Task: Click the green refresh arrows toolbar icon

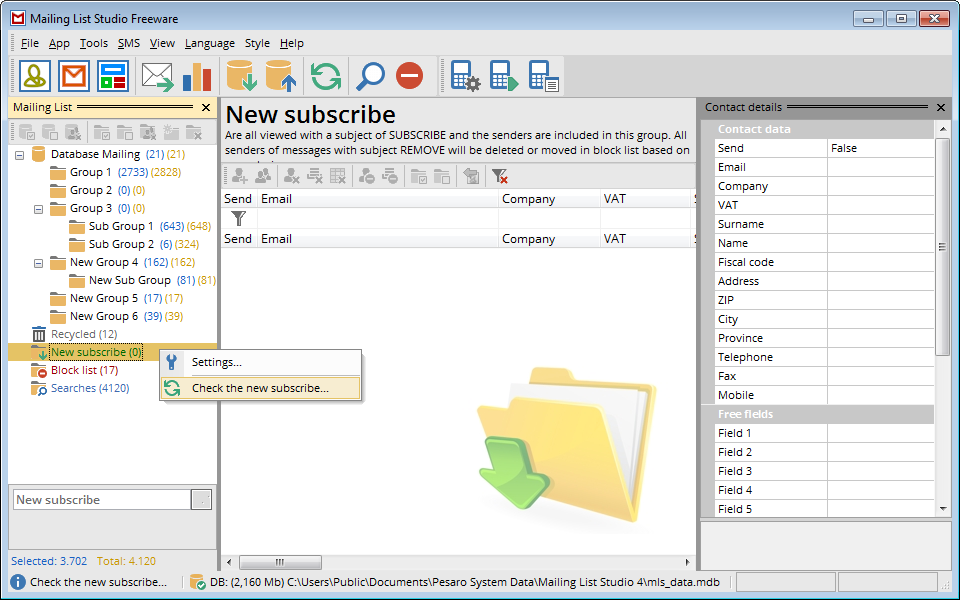Action: click(x=325, y=76)
